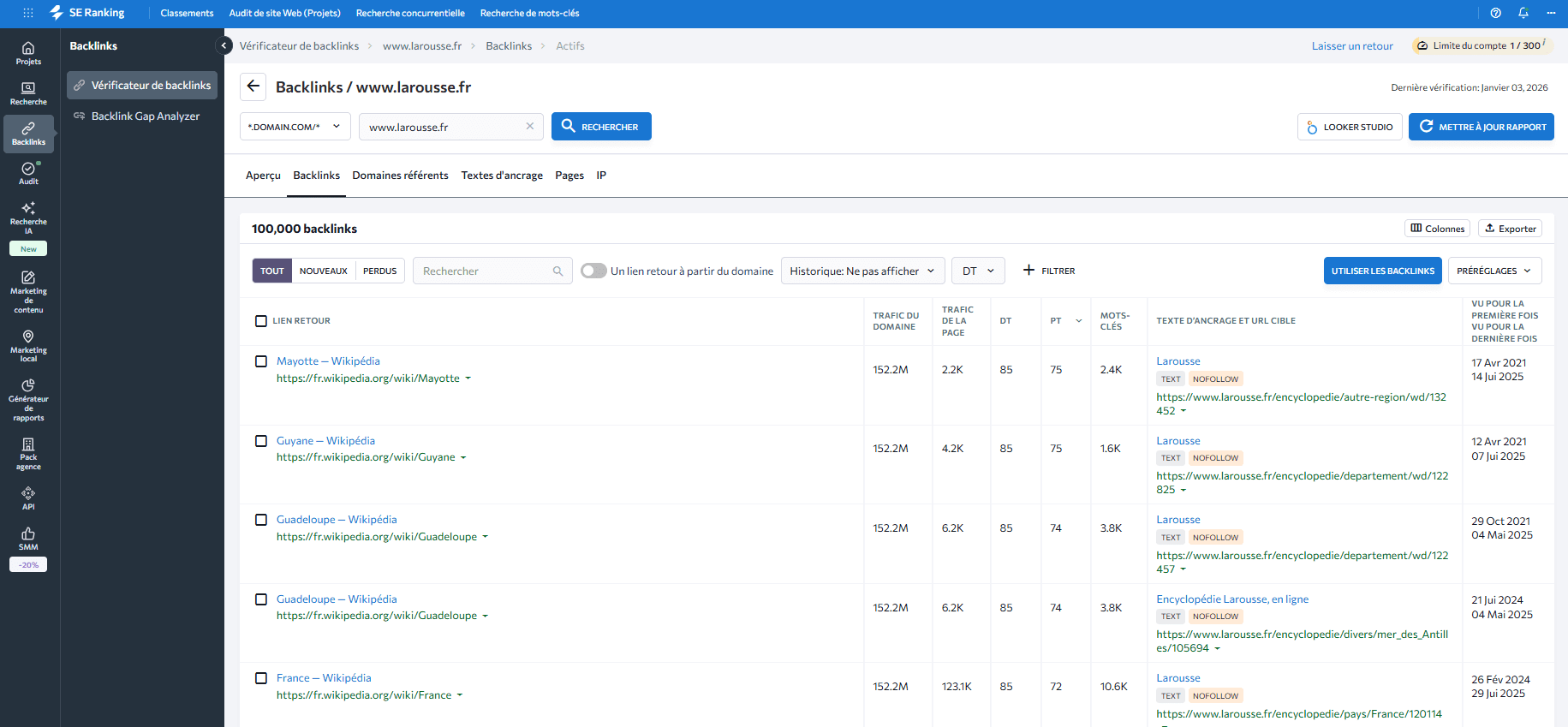This screenshot has width=1568, height=727.
Task: Click the Exporter button
Action: (x=1510, y=229)
